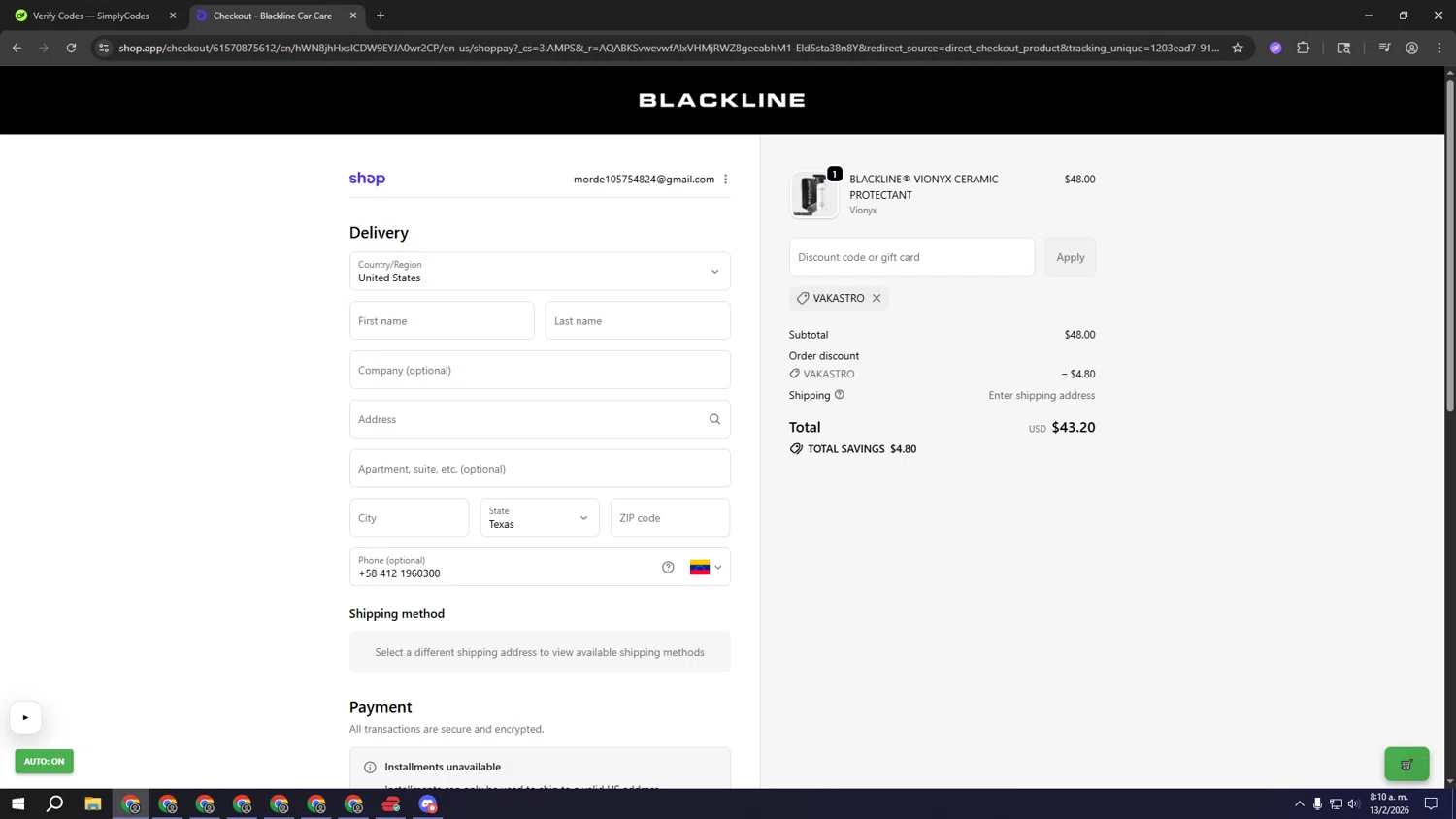Open new browser tab
Image resolution: width=1456 pixels, height=819 pixels.
tap(381, 16)
